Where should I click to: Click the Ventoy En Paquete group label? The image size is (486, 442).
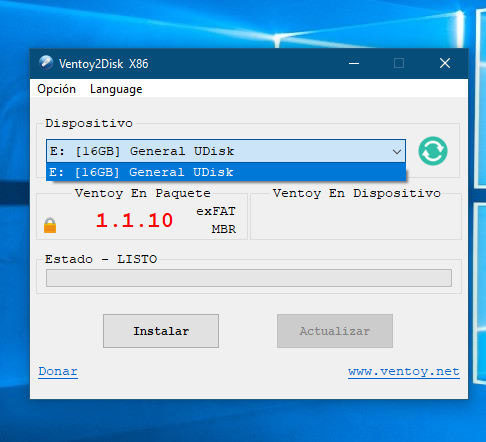coord(143,193)
